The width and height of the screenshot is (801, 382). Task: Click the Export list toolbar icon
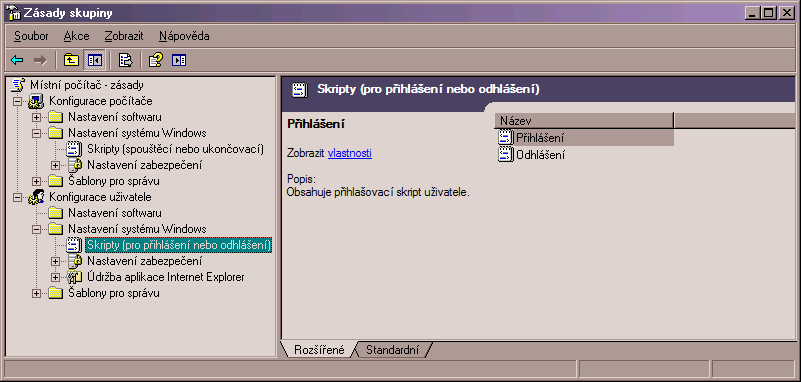pos(125,61)
